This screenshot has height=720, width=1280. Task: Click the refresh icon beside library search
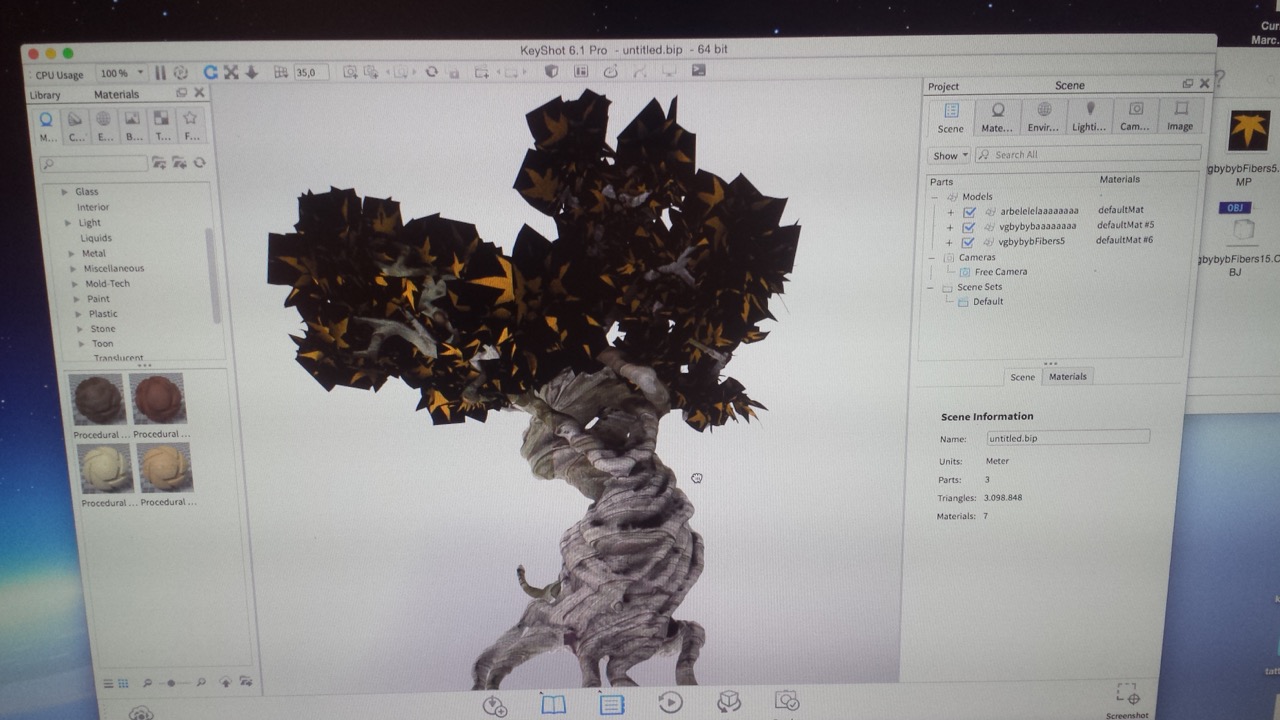tap(199, 163)
